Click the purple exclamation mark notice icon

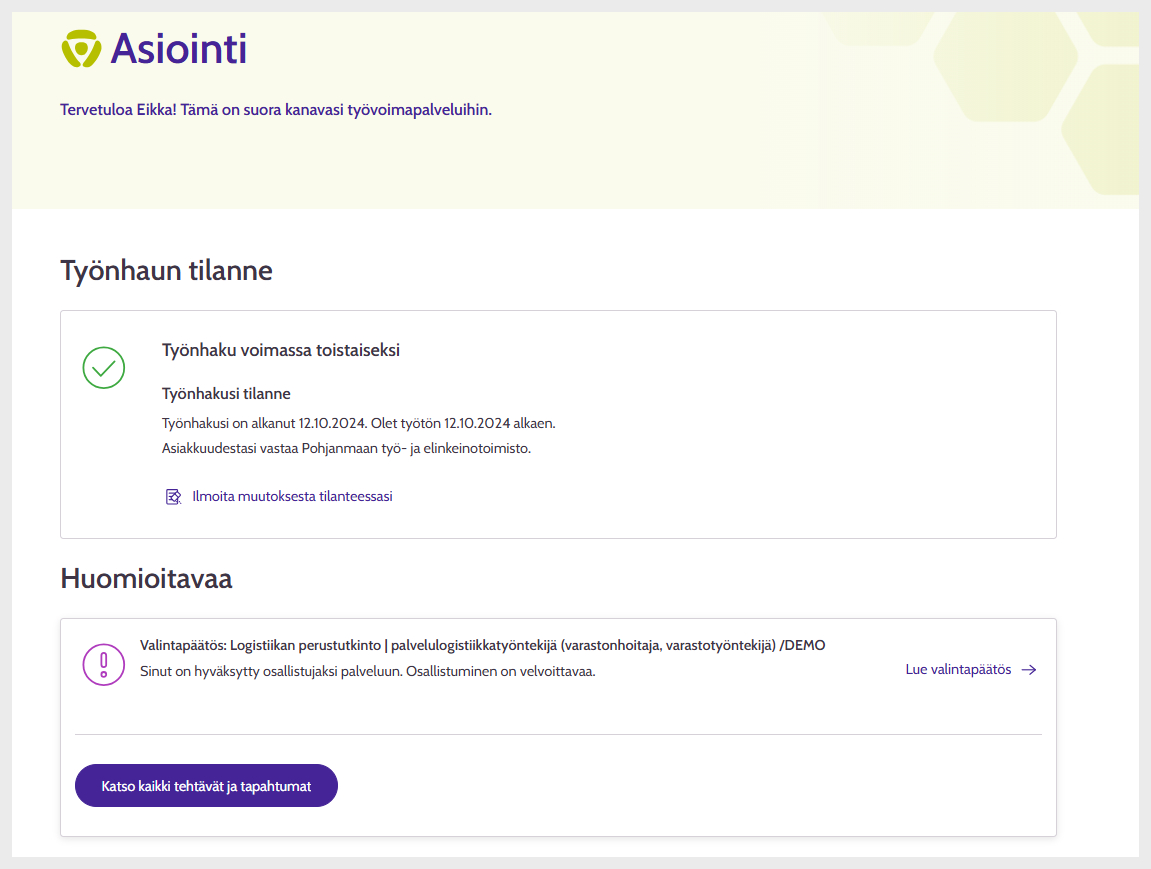coord(104,663)
